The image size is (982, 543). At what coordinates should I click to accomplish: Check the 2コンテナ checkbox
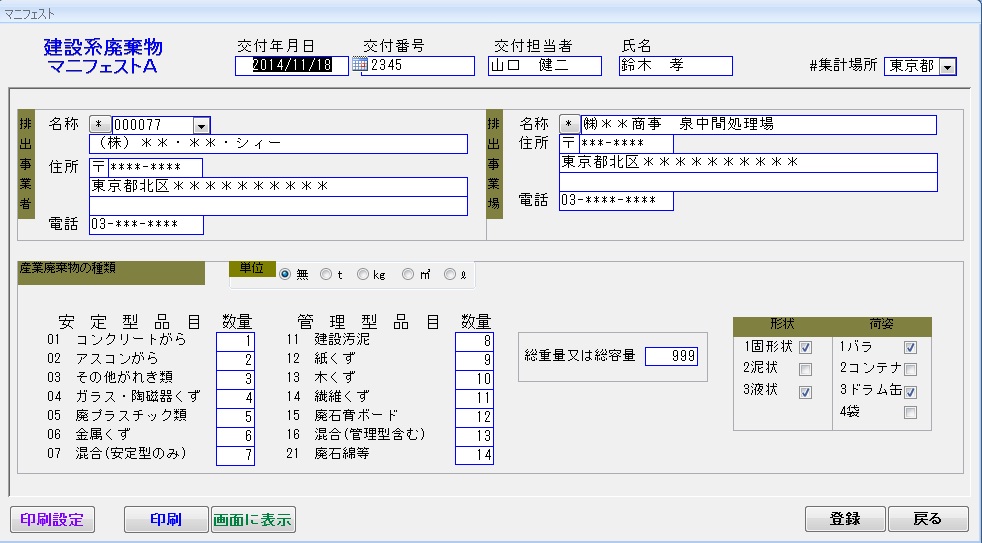pos(909,369)
